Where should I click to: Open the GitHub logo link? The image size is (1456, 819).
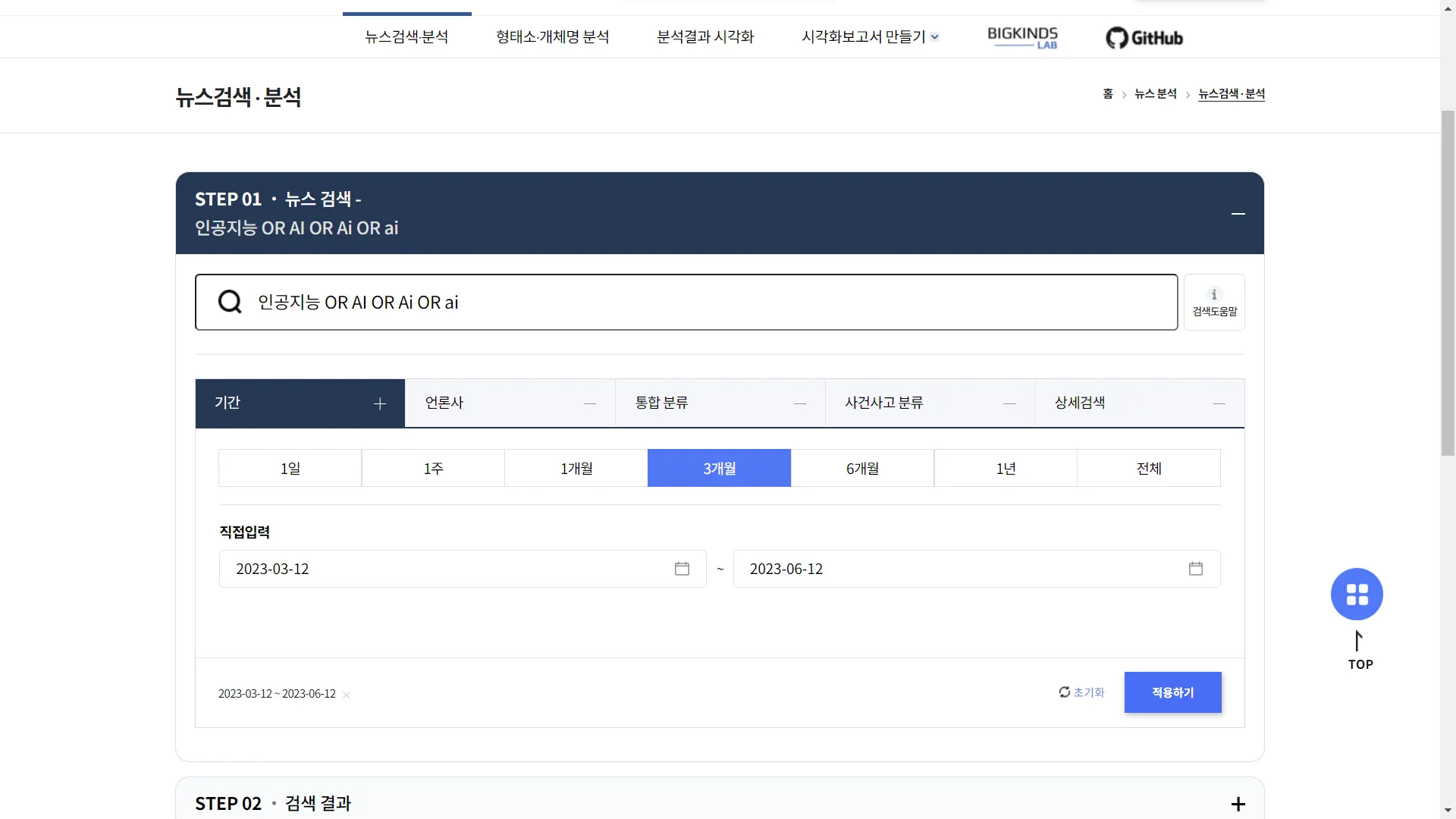(x=1144, y=37)
